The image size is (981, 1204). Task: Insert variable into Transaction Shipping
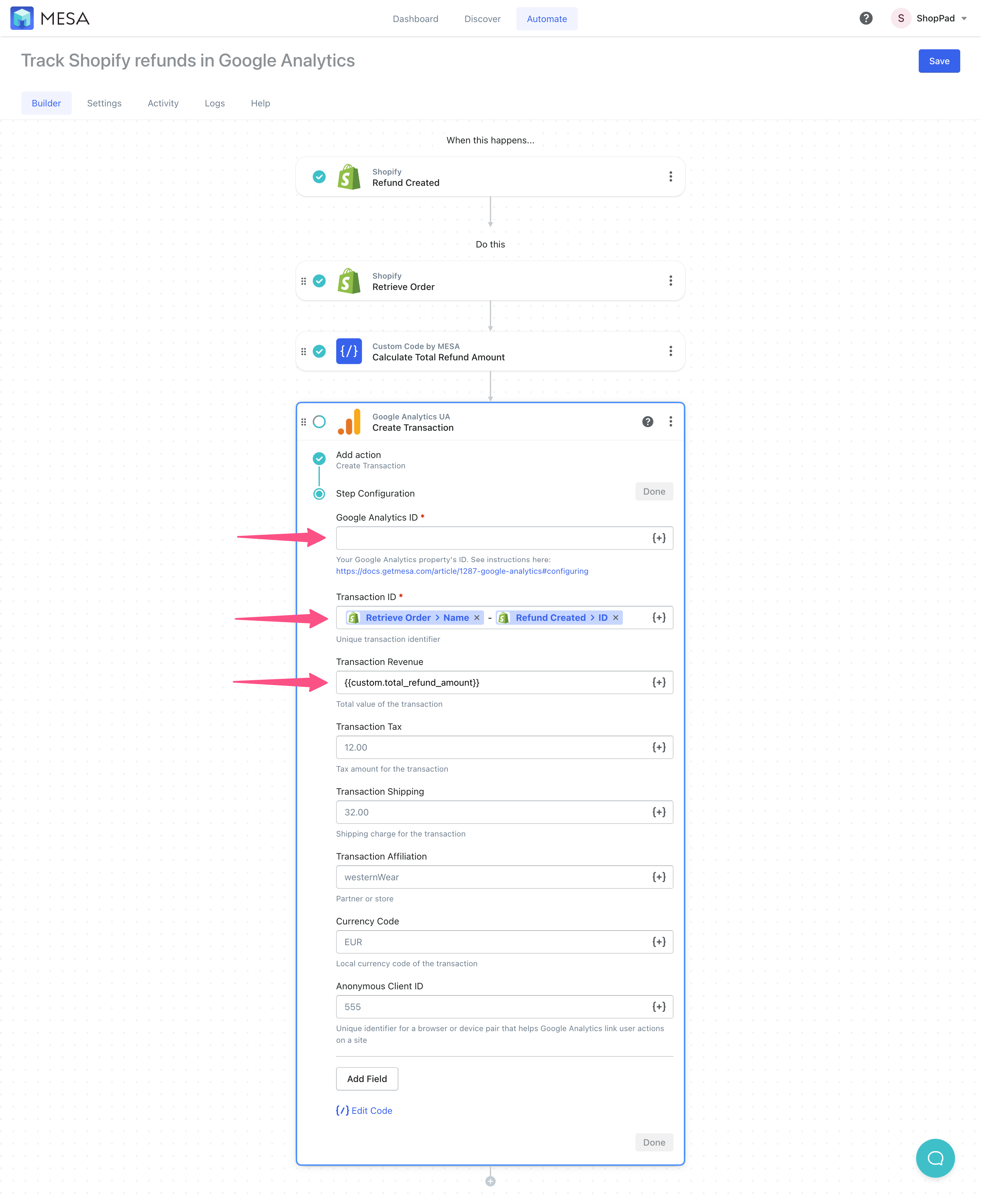point(659,812)
